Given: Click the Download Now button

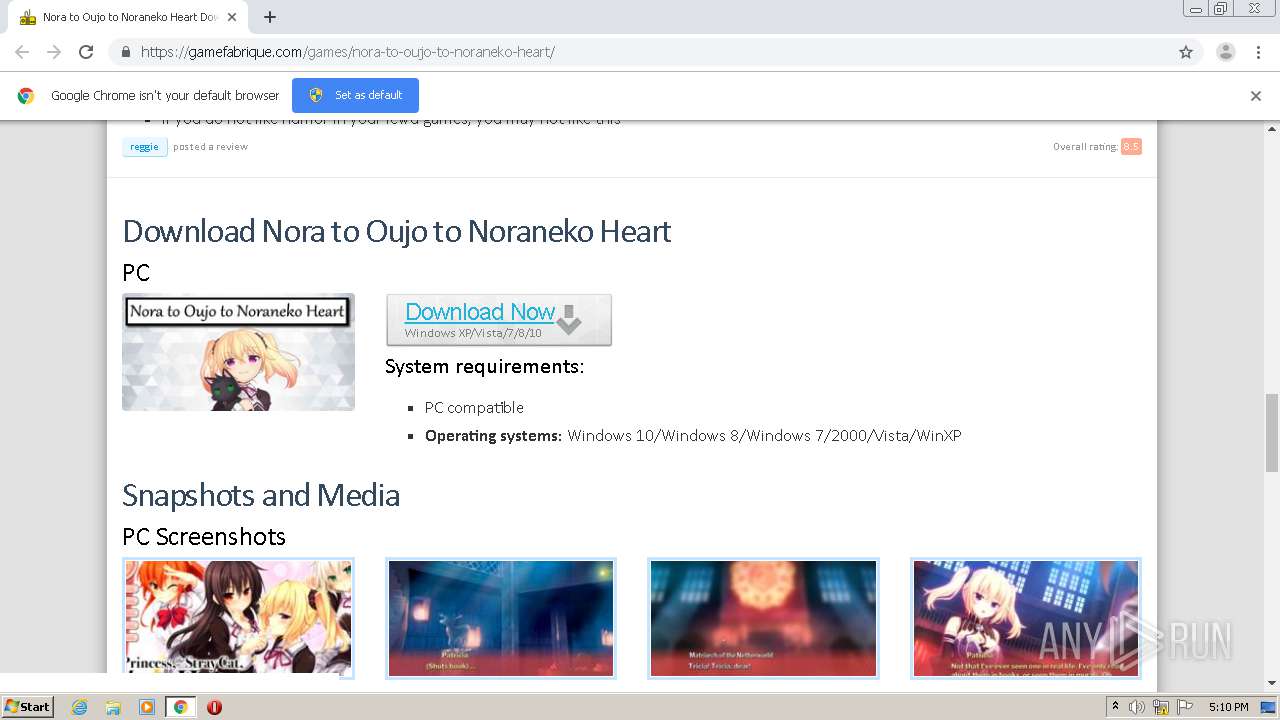Looking at the screenshot, I should pyautogui.click(x=499, y=320).
